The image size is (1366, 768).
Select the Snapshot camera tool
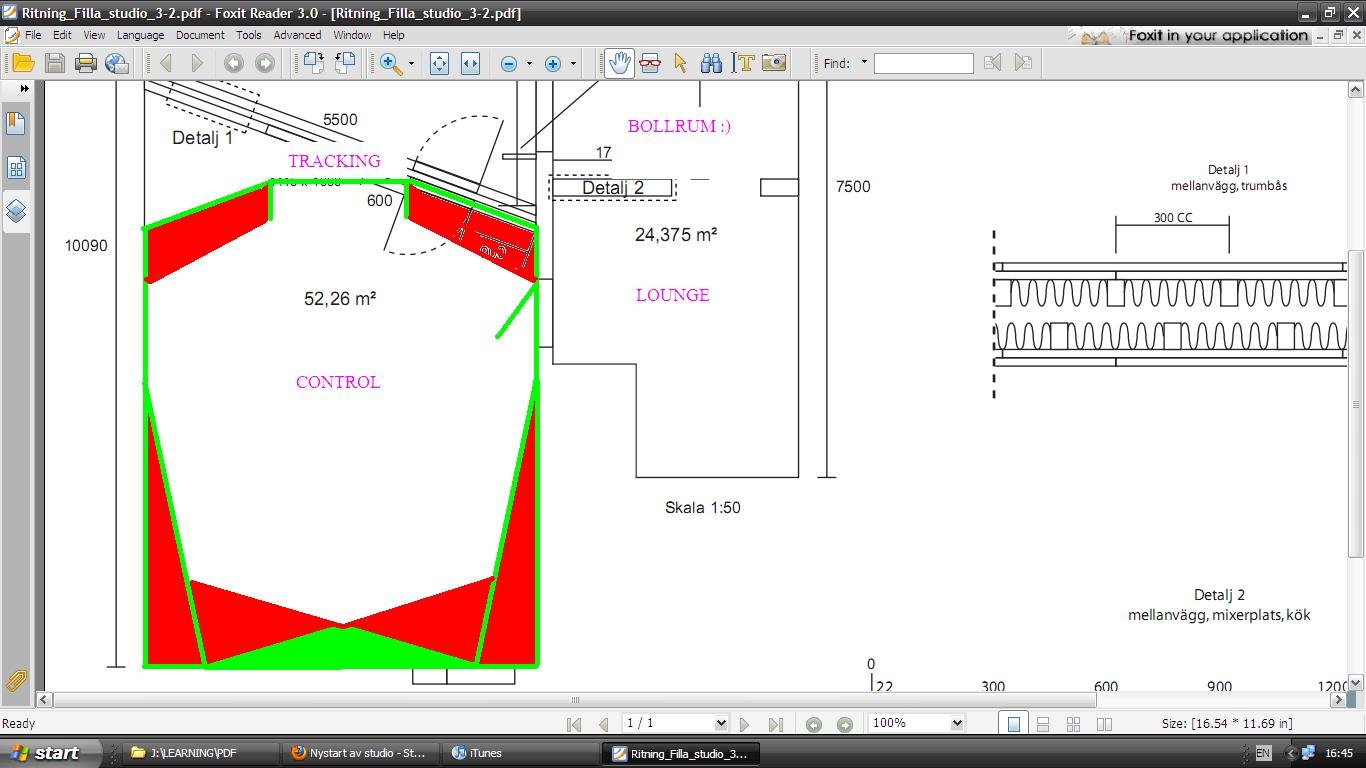point(773,63)
